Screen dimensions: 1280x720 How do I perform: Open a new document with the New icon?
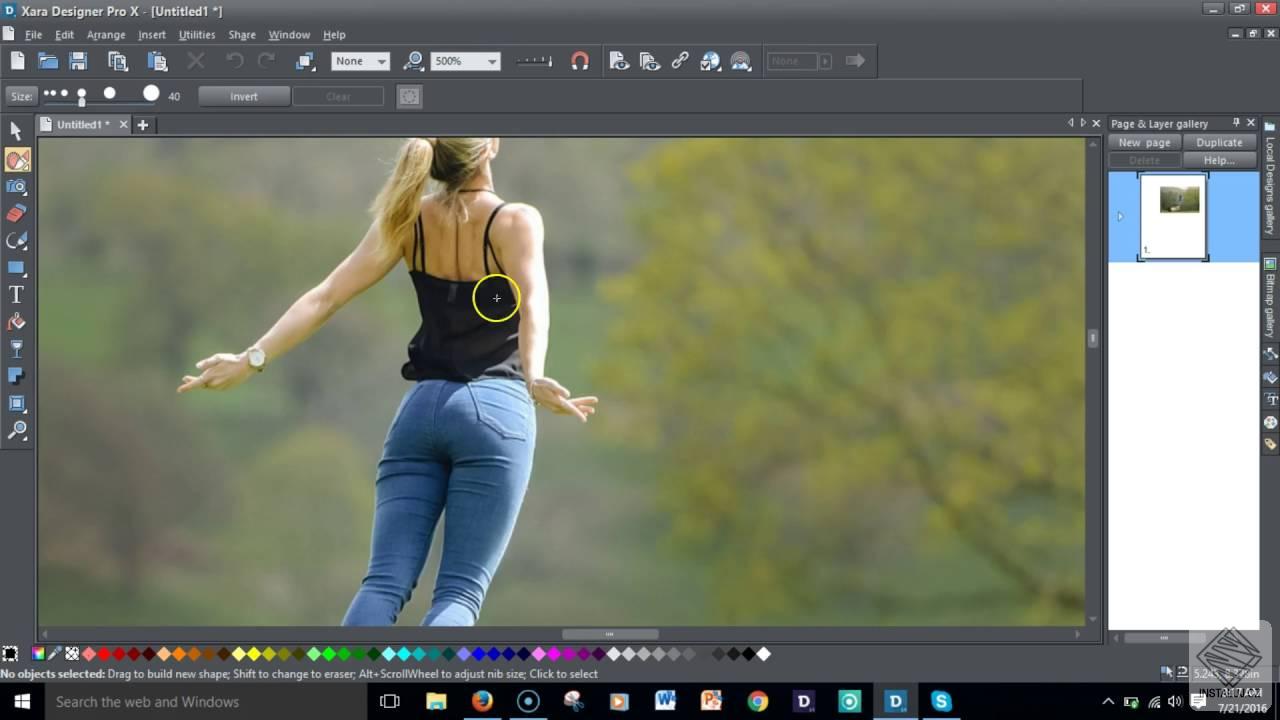pos(16,60)
